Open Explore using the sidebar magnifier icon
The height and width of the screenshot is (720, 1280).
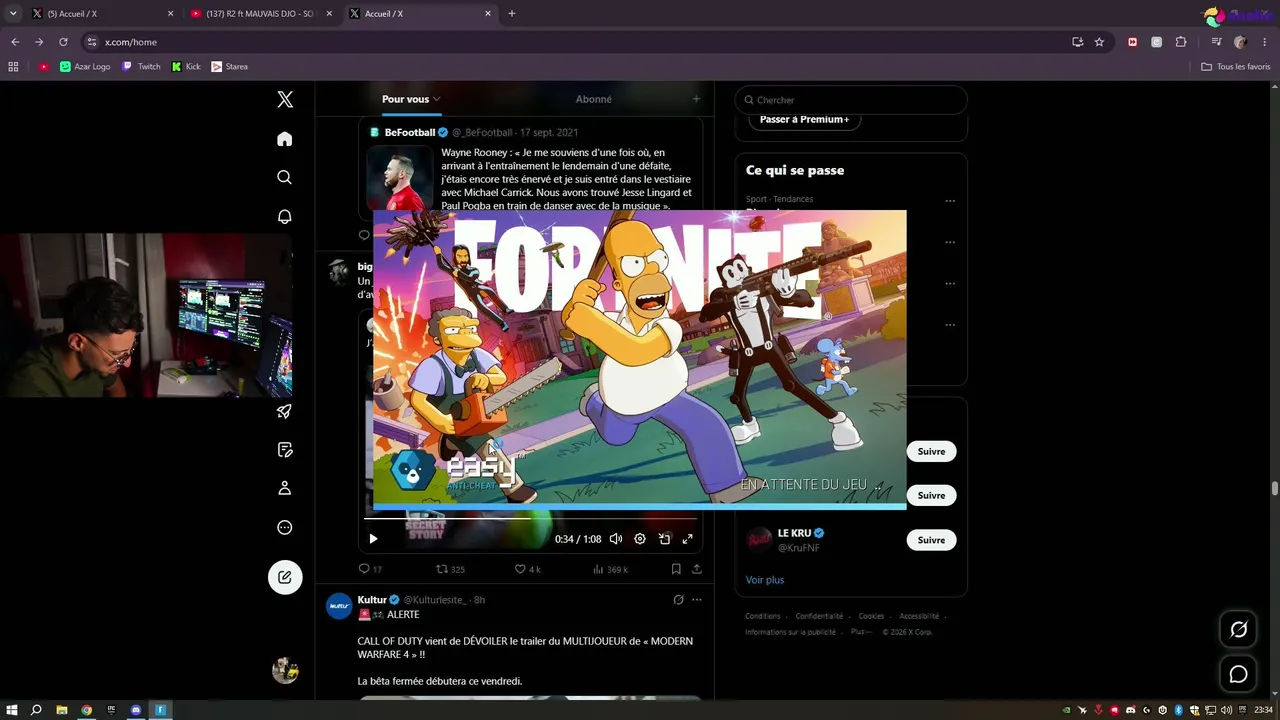(x=285, y=177)
